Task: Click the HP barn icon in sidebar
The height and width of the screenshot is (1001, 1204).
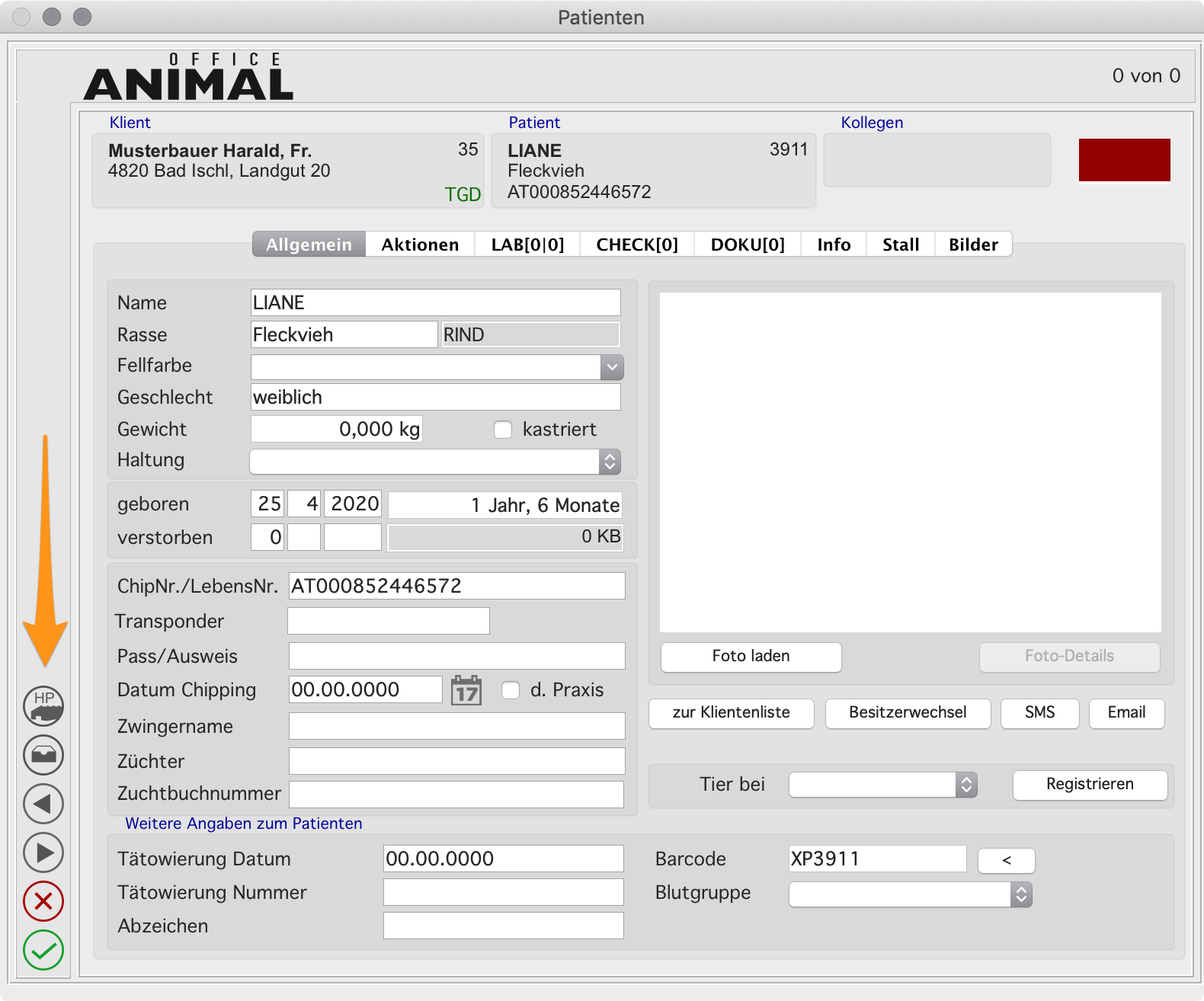Action: [x=43, y=705]
